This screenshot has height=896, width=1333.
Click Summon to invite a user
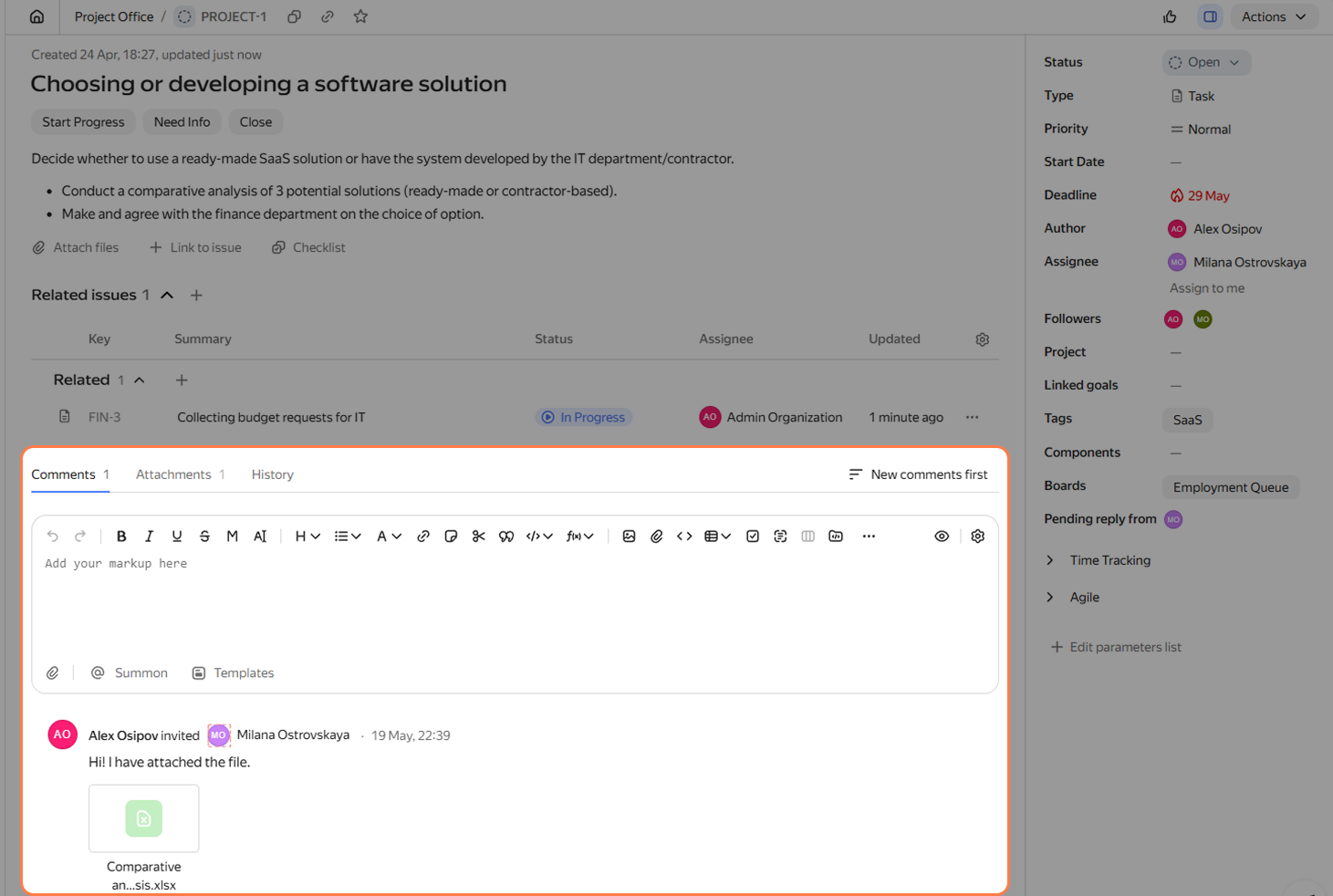coord(130,673)
